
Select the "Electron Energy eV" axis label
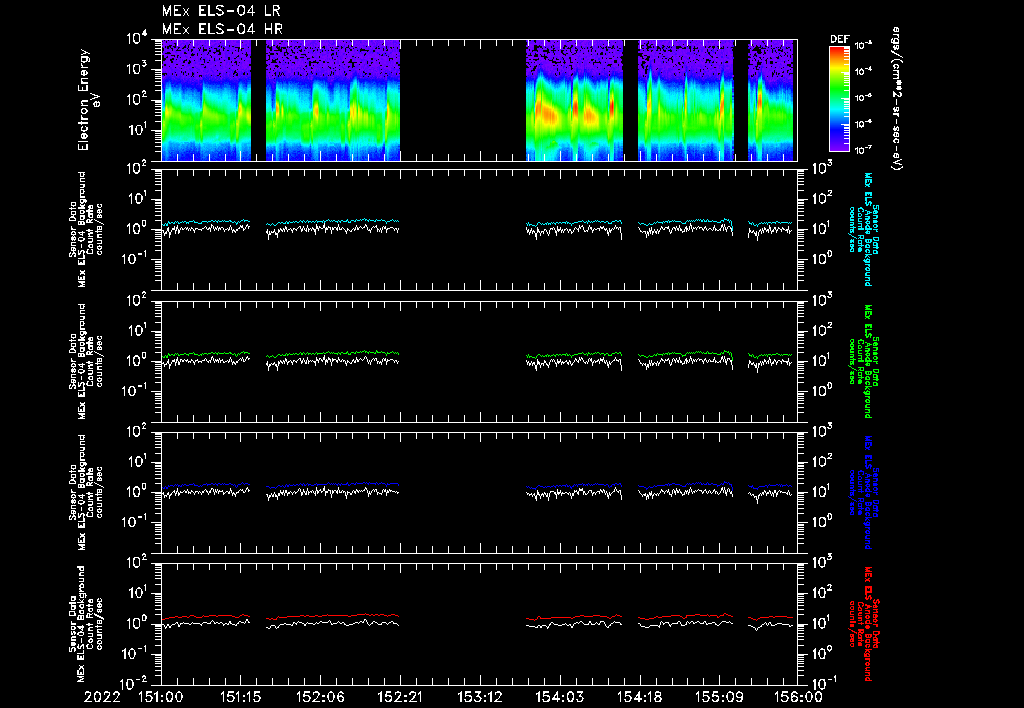pyautogui.click(x=89, y=100)
